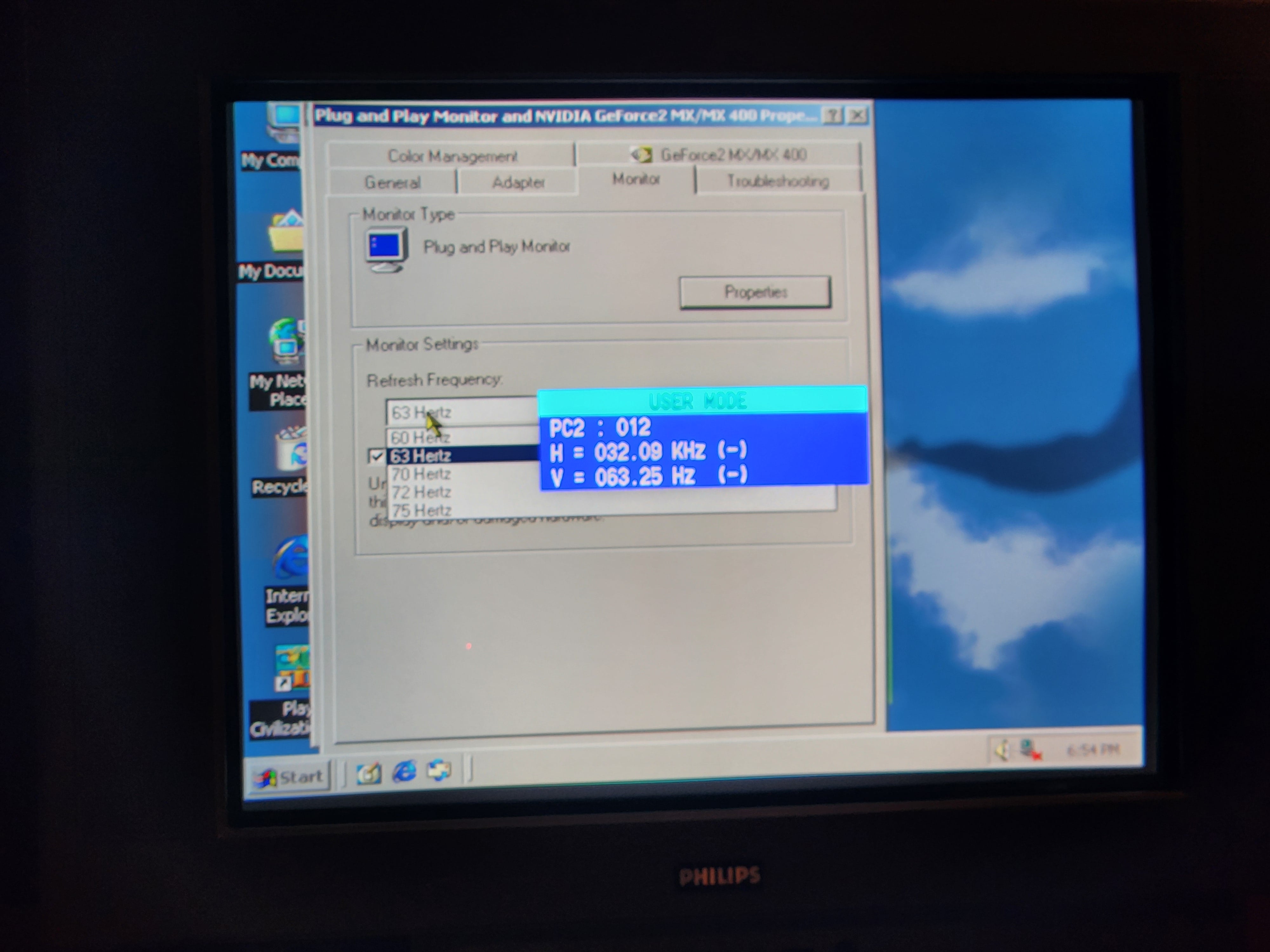This screenshot has width=1270, height=952.
Task: Click the Outlook Express Quick Launch icon
Action: (x=439, y=771)
